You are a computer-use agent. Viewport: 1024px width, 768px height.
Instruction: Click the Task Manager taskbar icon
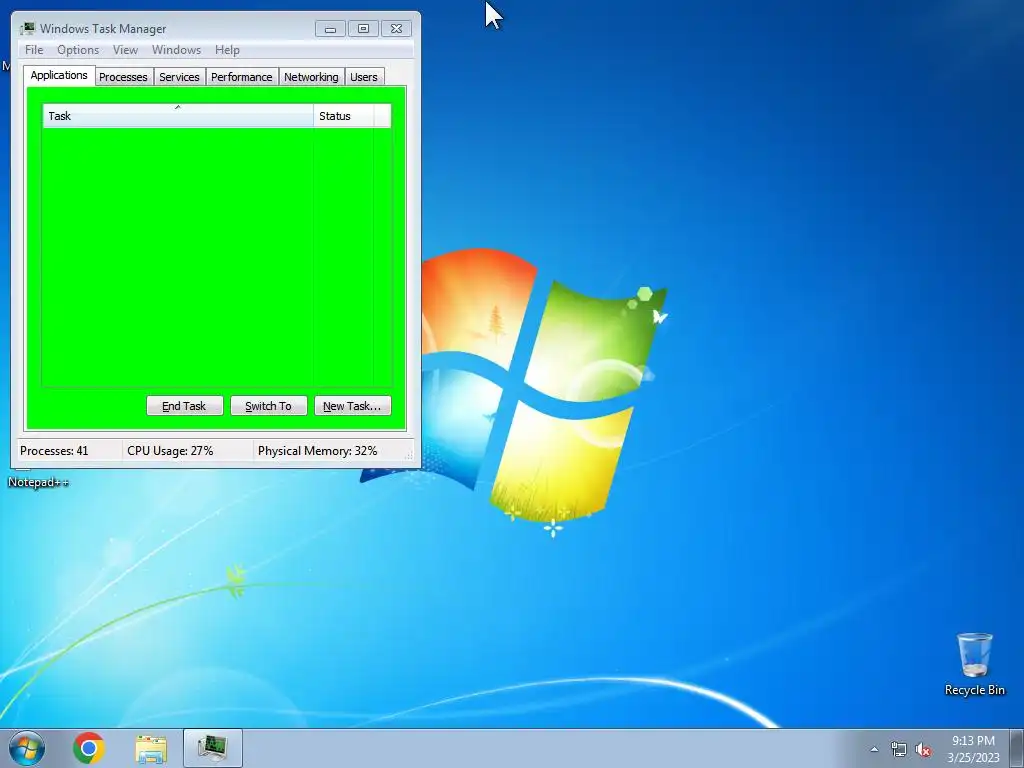[213, 748]
